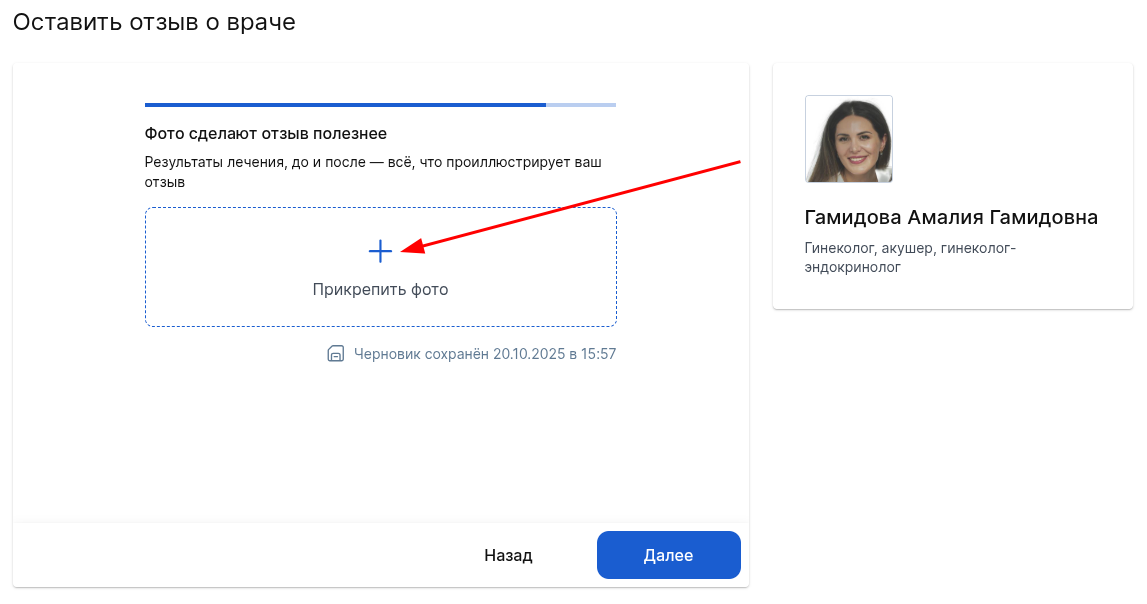Click the empty form area below the draft notice
Screen dimensions: 1147x604
[380, 440]
